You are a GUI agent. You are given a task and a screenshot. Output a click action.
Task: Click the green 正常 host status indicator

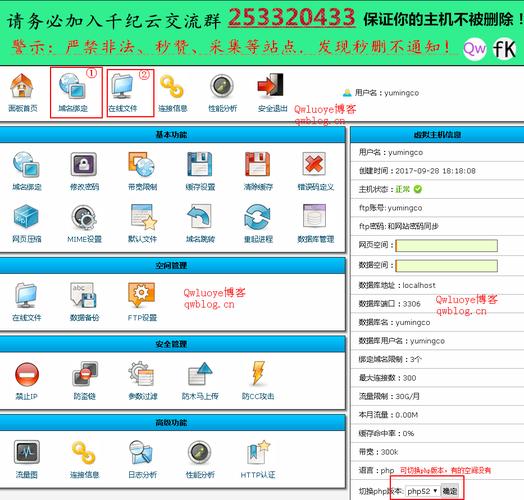point(408,189)
